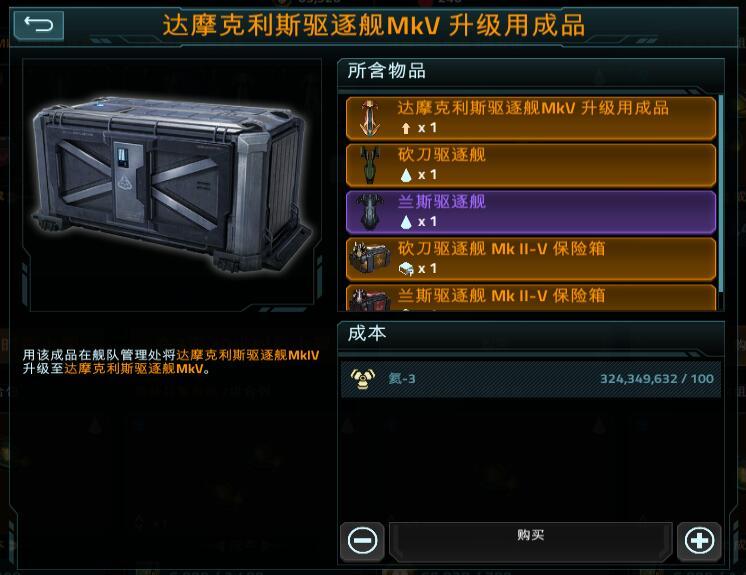Click the 砍刀驱逐舰 safe crate icon
This screenshot has height=575, width=746.
[367, 258]
